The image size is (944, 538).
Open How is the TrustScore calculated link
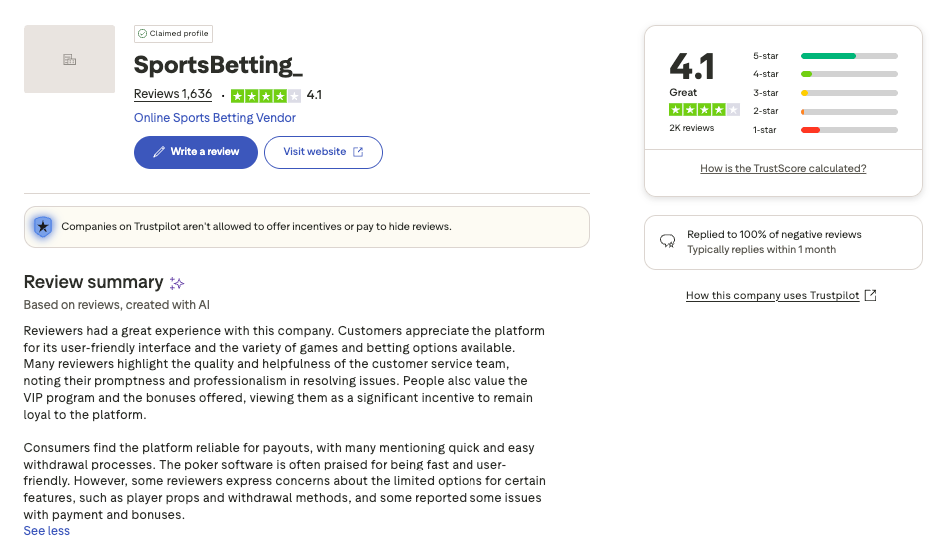783,169
